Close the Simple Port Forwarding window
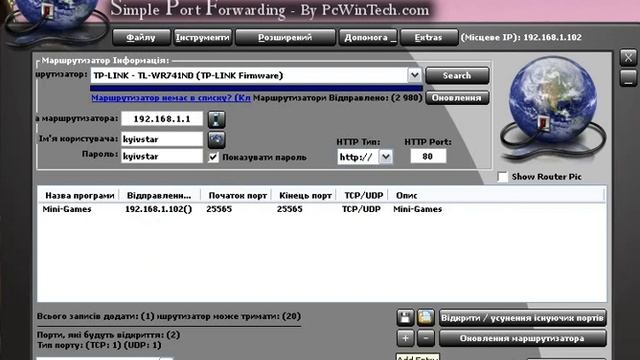 [x=628, y=57]
